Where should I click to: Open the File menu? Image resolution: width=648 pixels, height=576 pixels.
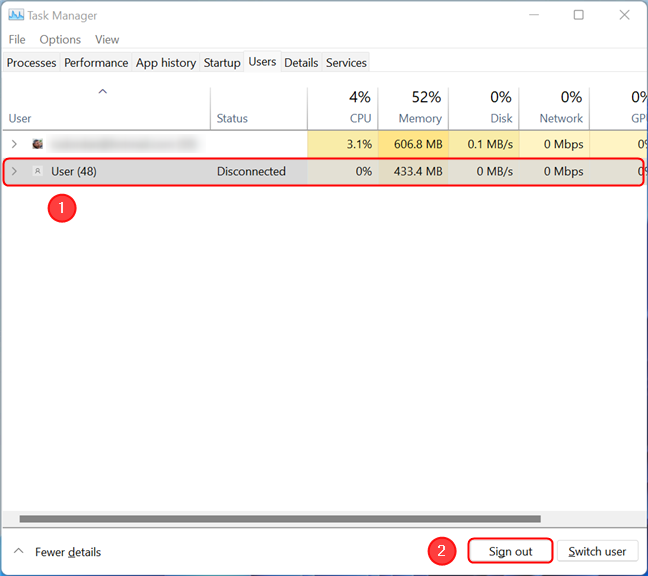click(x=17, y=40)
